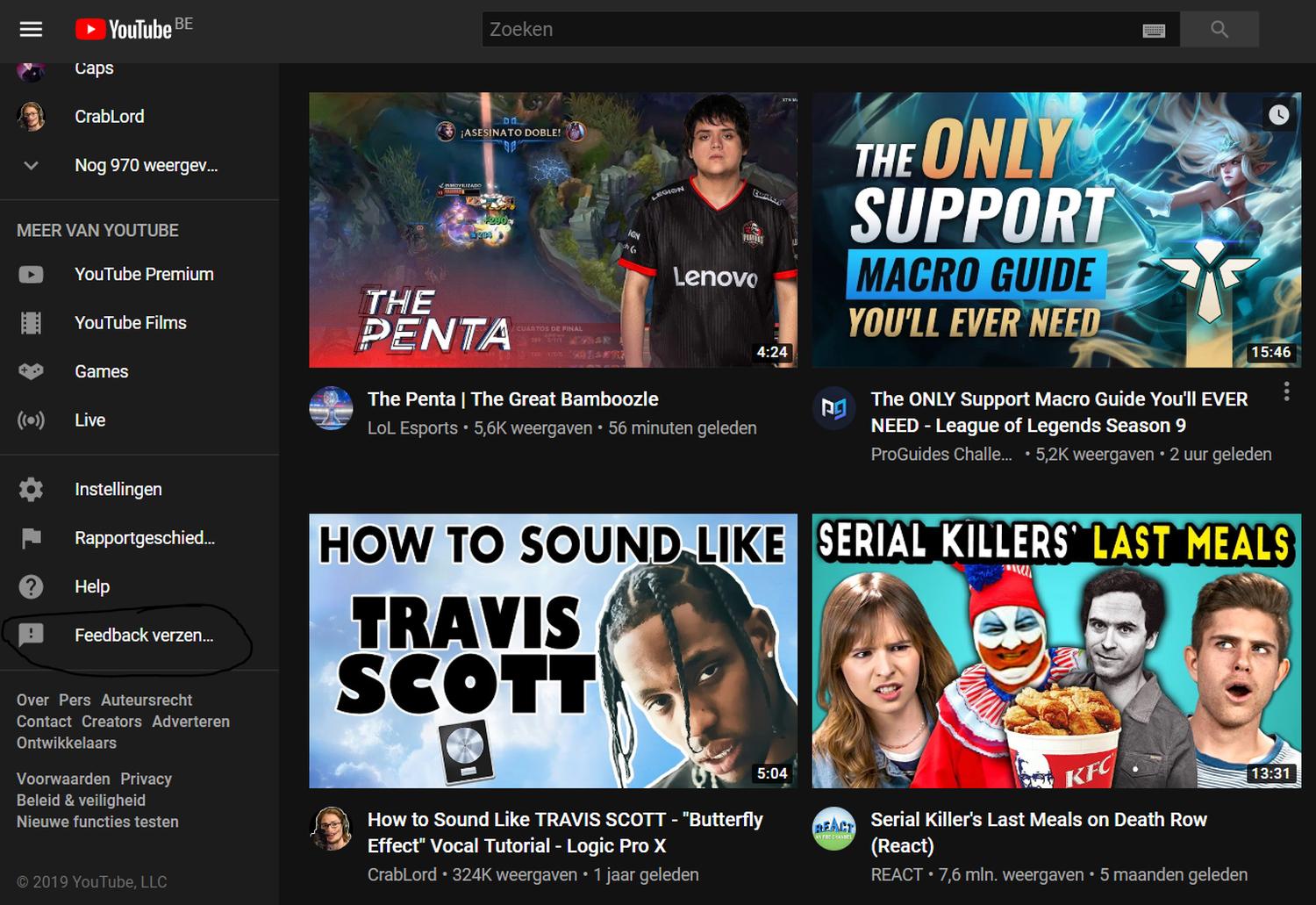Image resolution: width=1316 pixels, height=905 pixels.
Task: Open Instellingen settings
Action: pos(118,490)
